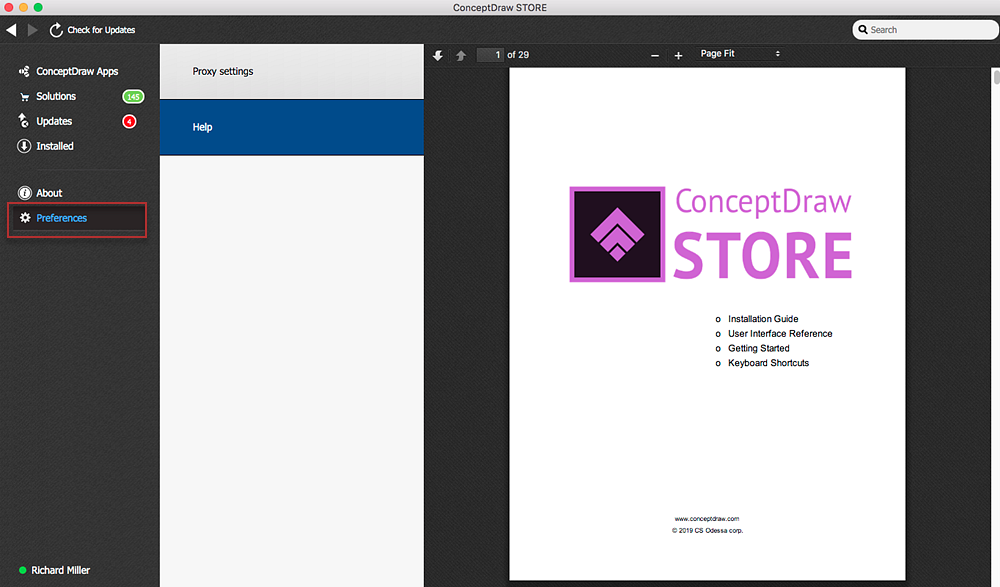The image size is (1000, 587).
Task: Click the Updates sidebar icon
Action: [x=24, y=121]
